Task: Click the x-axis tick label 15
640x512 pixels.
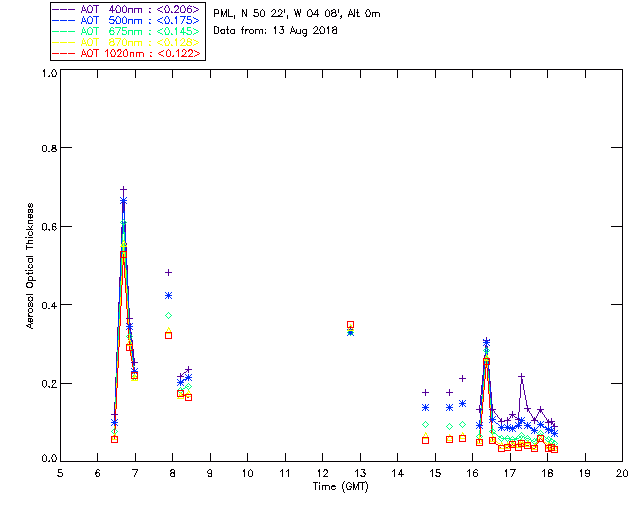Action: (435, 474)
